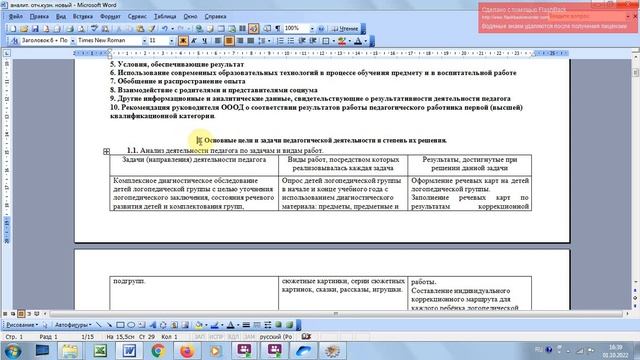Open the Сервис menu
640x360 pixels.
(x=137, y=17)
